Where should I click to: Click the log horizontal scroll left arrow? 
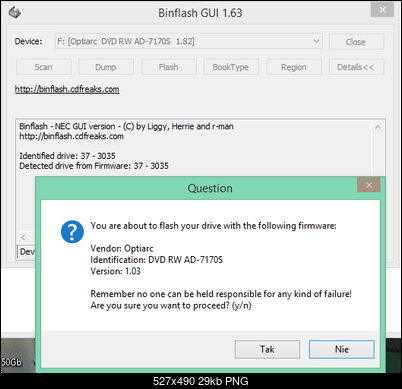[23, 237]
